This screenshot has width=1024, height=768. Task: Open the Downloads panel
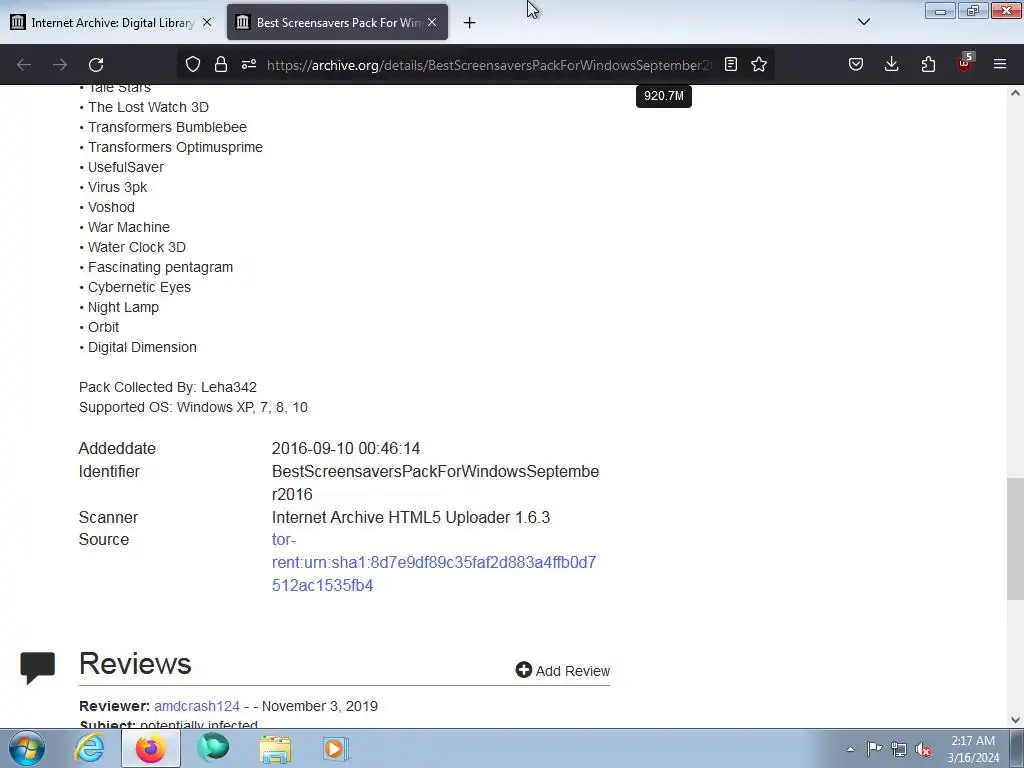[x=891, y=64]
